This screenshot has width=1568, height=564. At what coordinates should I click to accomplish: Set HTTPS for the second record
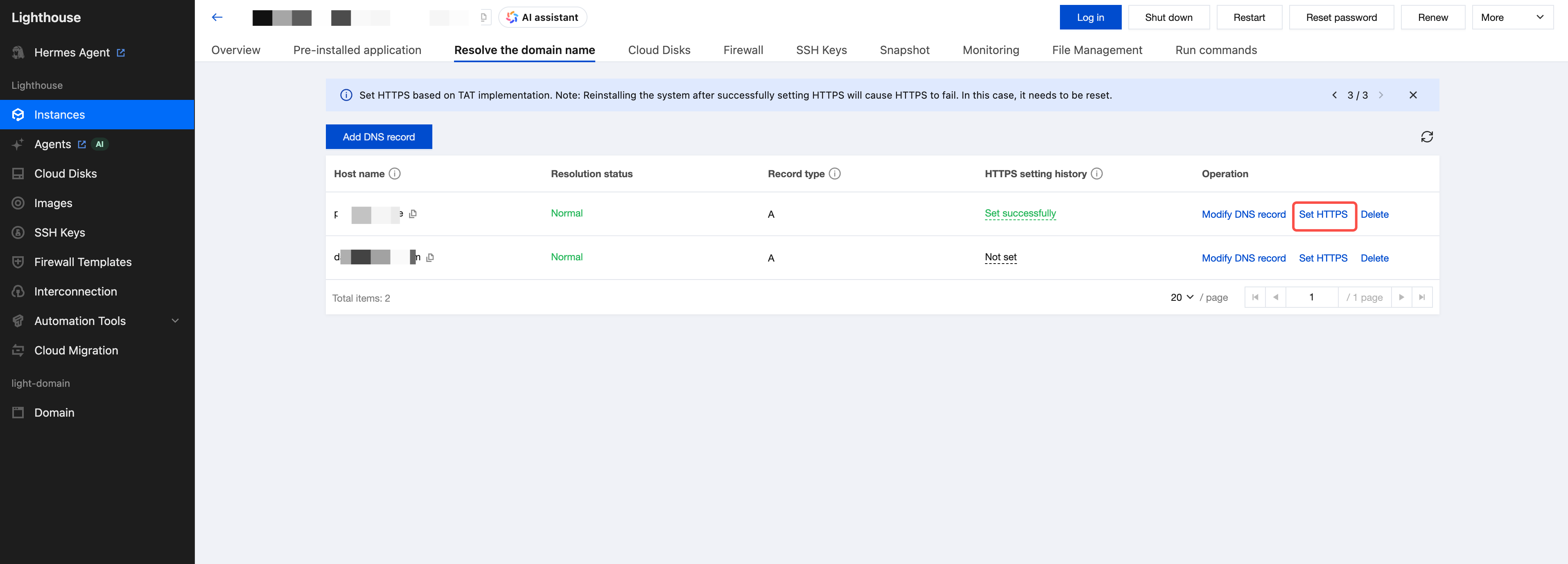(1323, 258)
